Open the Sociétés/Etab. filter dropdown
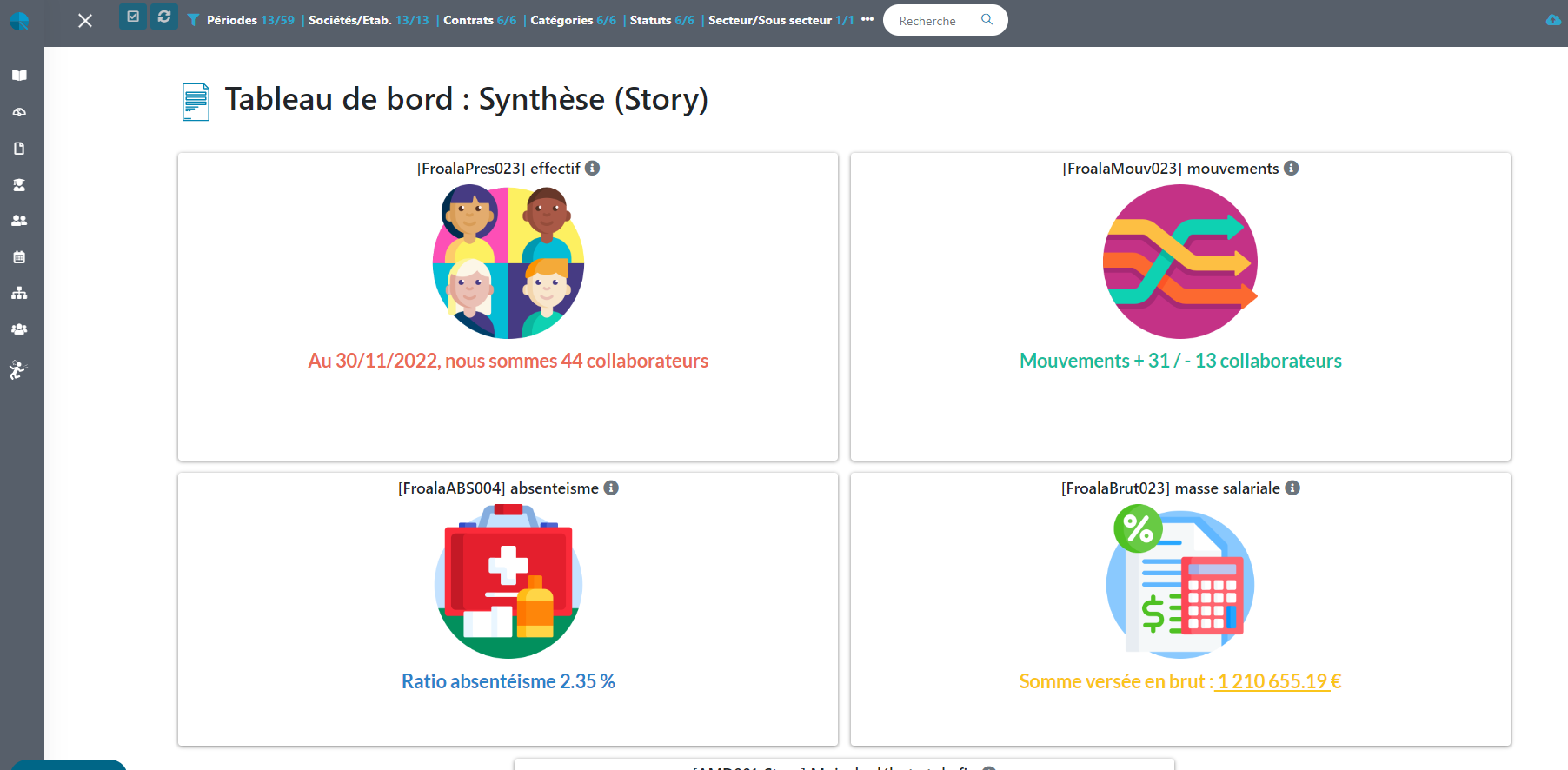The height and width of the screenshot is (770, 1568). pos(369,20)
